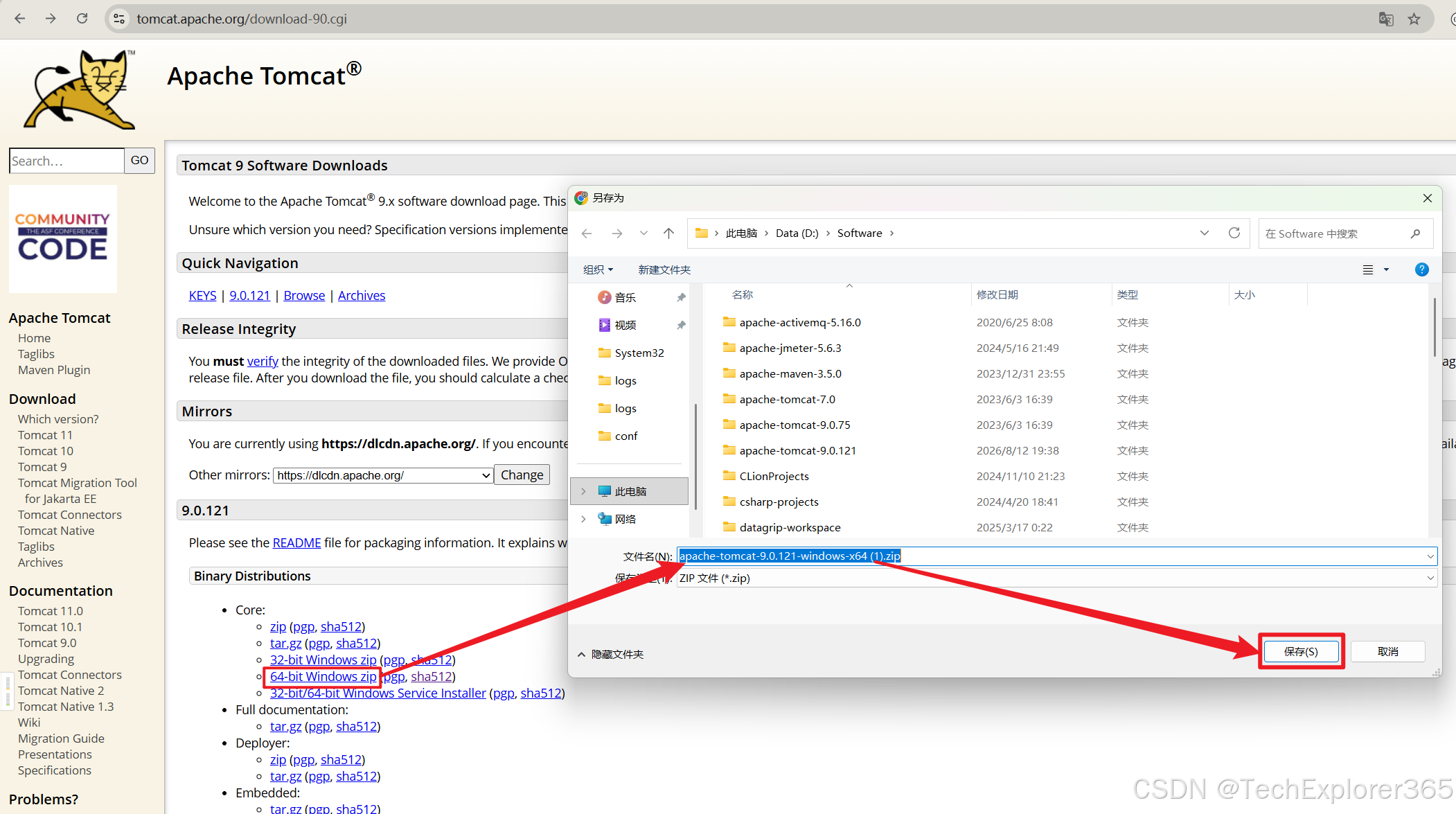Open System32 in the navigation pane
Viewport: 1456px width, 814px height.
point(630,353)
